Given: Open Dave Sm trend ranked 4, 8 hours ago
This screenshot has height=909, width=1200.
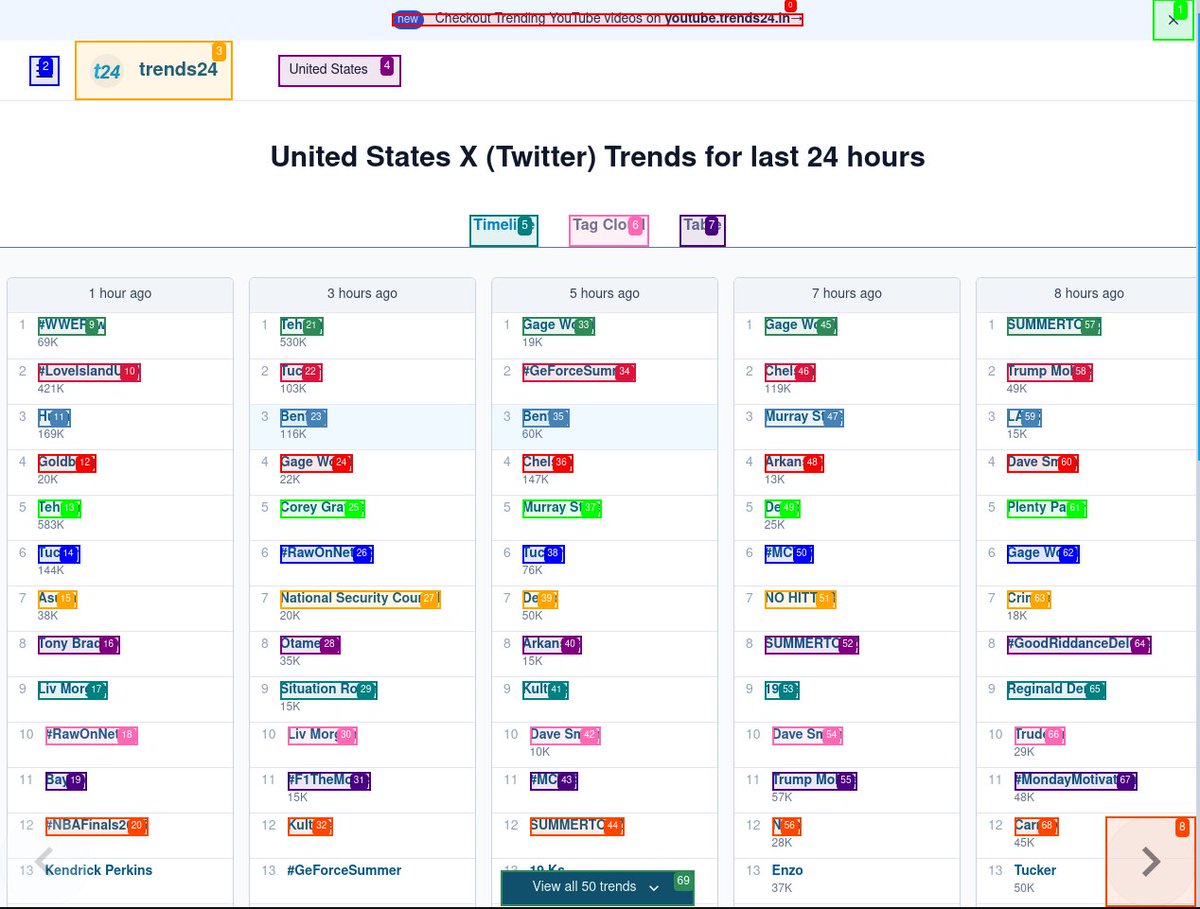Looking at the screenshot, I should [1042, 462].
